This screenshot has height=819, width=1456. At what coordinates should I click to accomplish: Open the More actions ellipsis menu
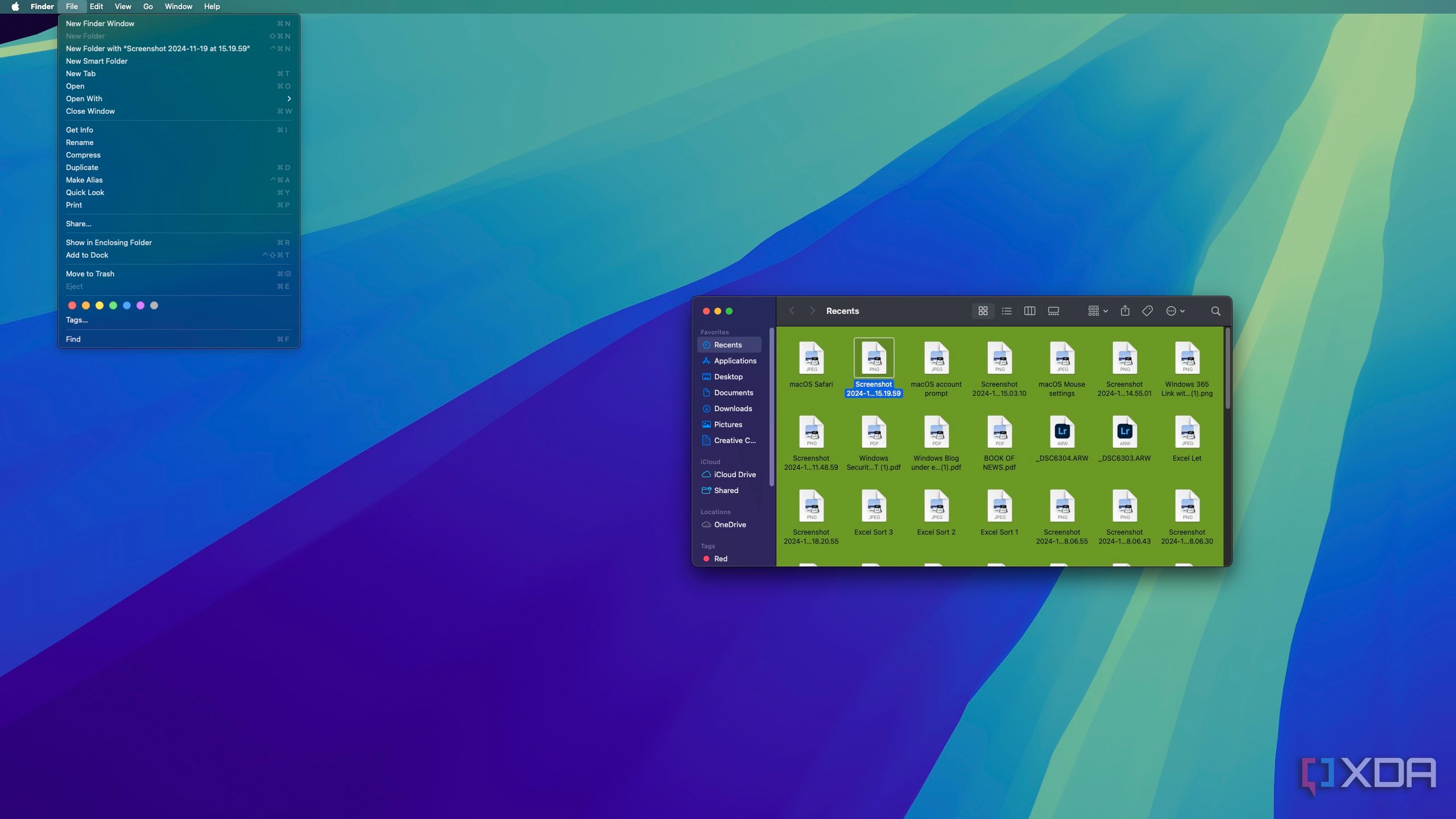[x=1173, y=311]
